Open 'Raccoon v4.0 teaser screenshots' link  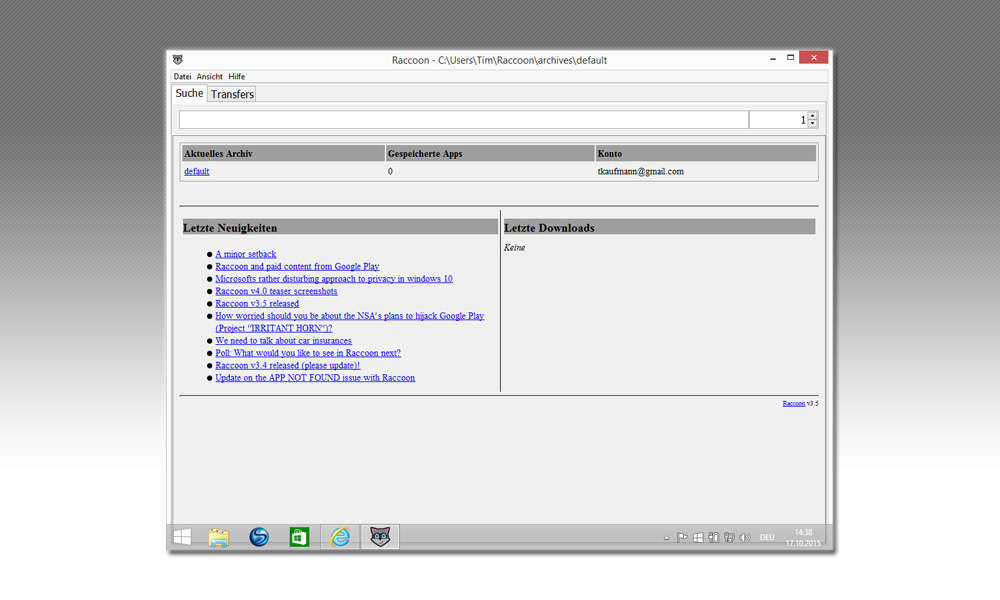(276, 291)
